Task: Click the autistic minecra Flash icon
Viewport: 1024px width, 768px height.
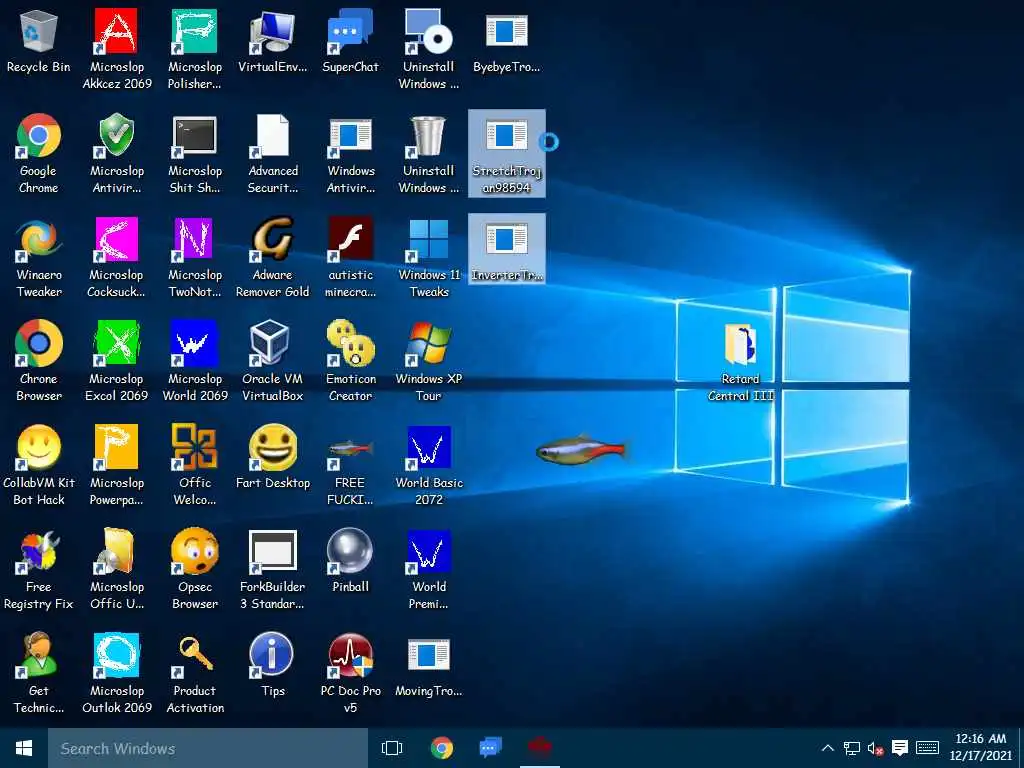Action: [350, 239]
